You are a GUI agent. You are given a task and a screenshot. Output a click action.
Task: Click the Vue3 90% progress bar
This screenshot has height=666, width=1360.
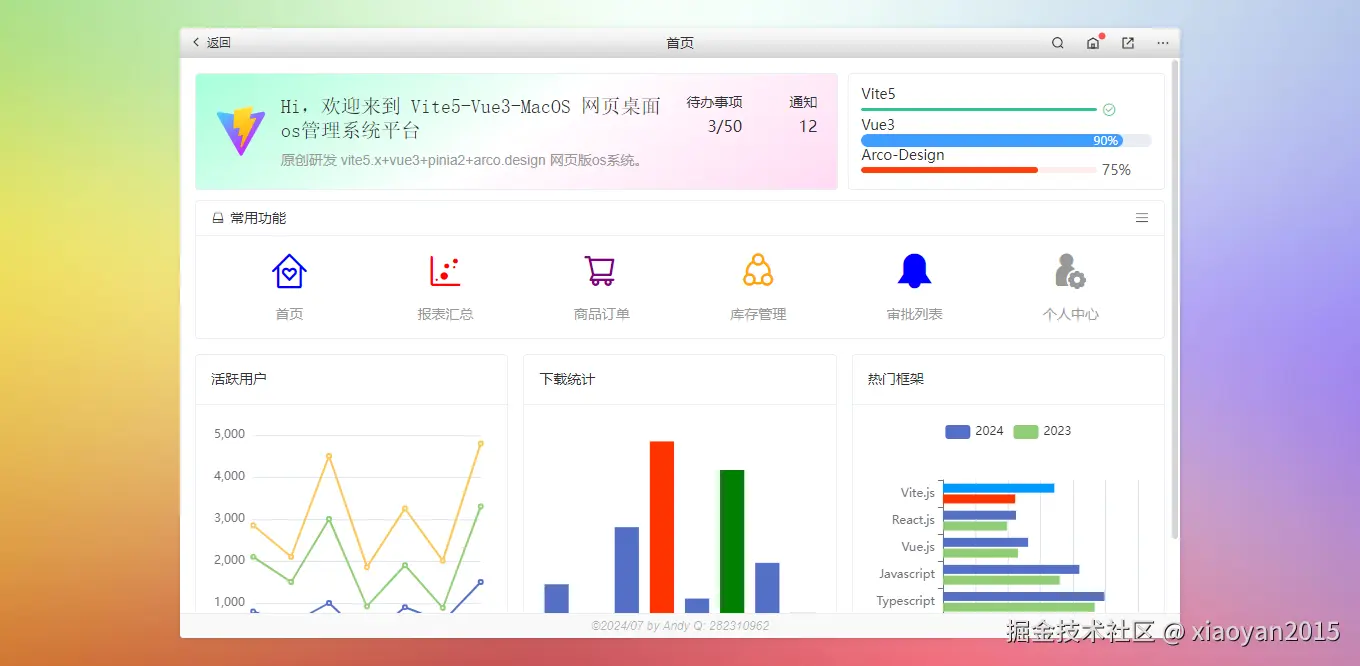pos(1006,141)
